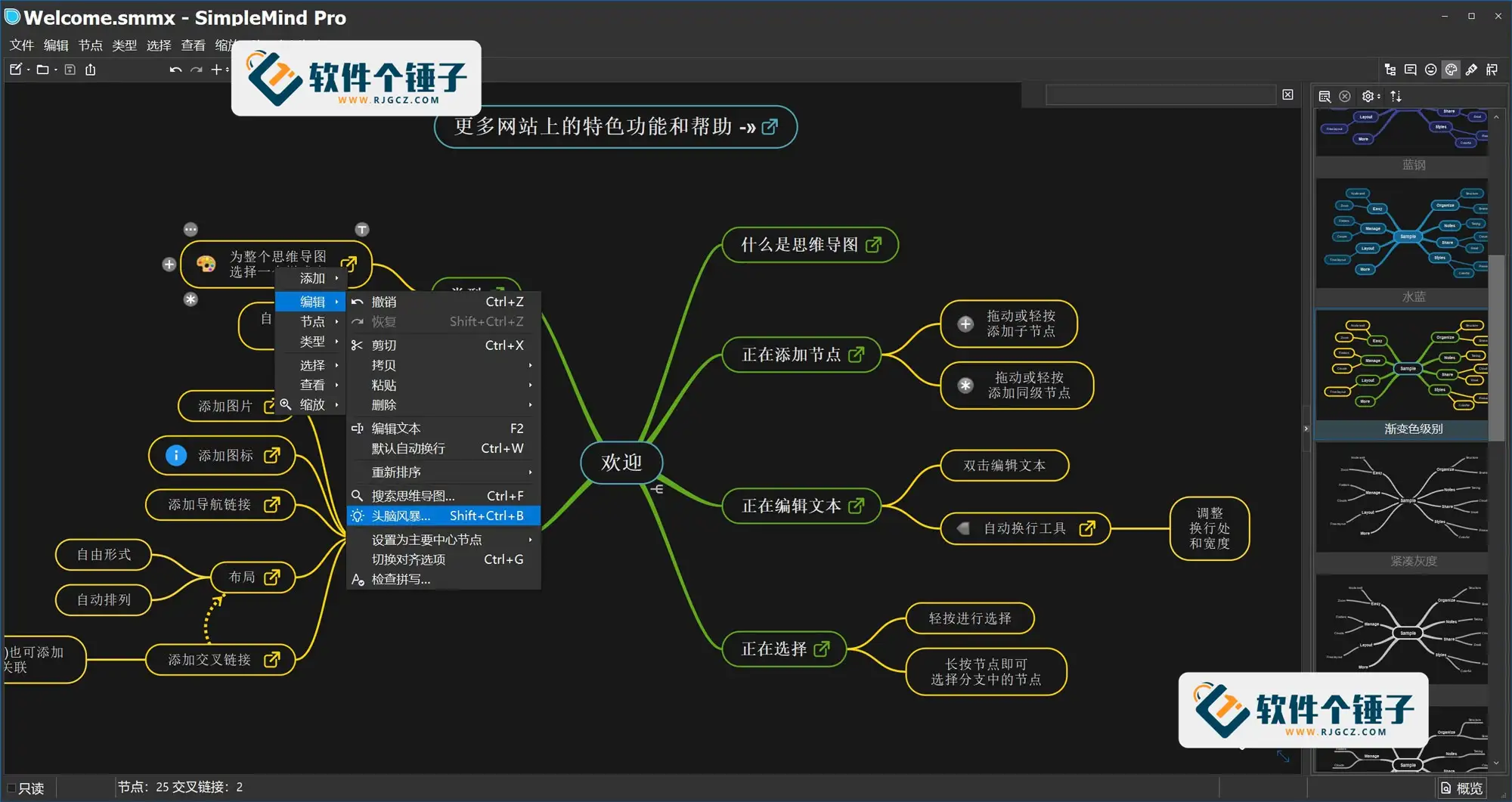Choose 切换对齐选项 entry
Viewport: 1512px width, 802px height.
click(444, 559)
